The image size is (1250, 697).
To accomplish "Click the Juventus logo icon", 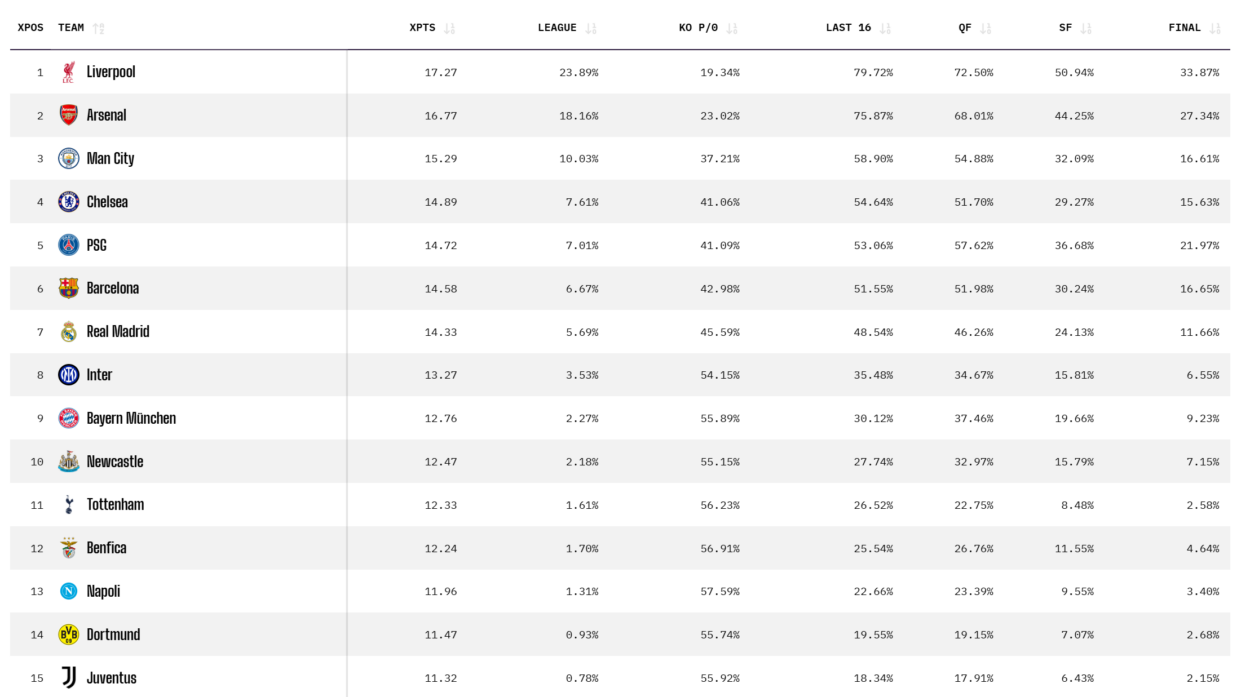I will (x=68, y=677).
